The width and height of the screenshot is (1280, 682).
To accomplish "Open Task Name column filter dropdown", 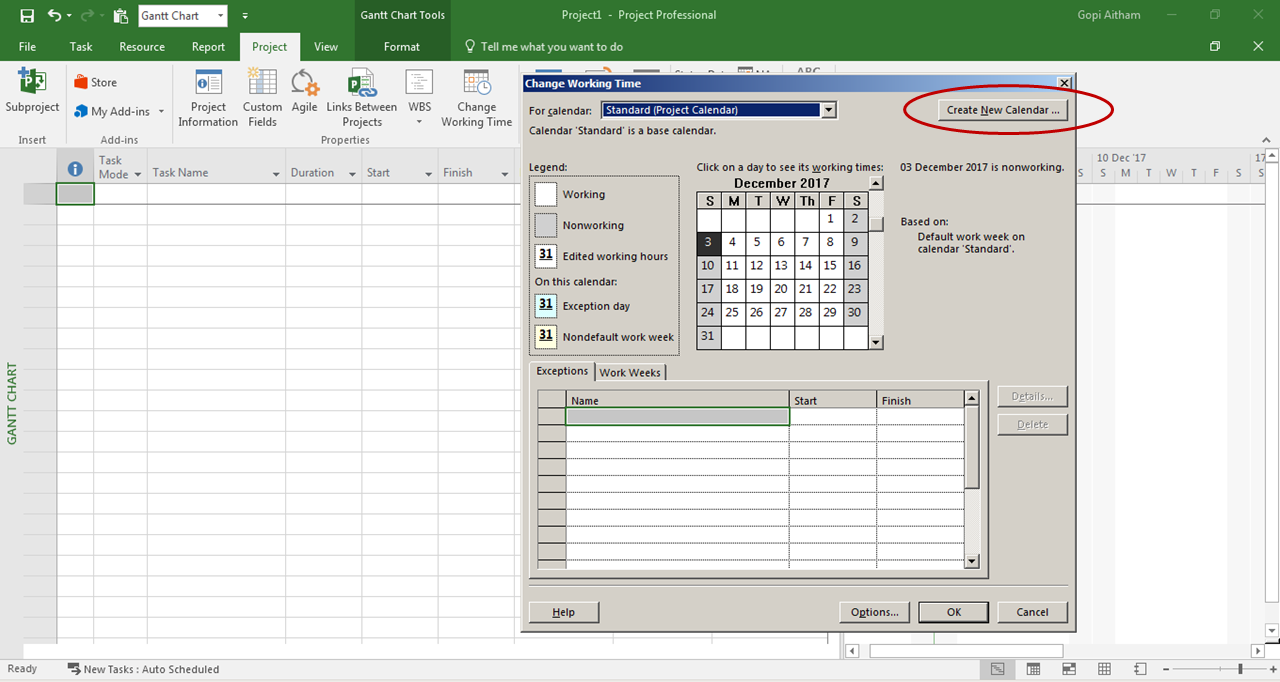I will click(276, 174).
